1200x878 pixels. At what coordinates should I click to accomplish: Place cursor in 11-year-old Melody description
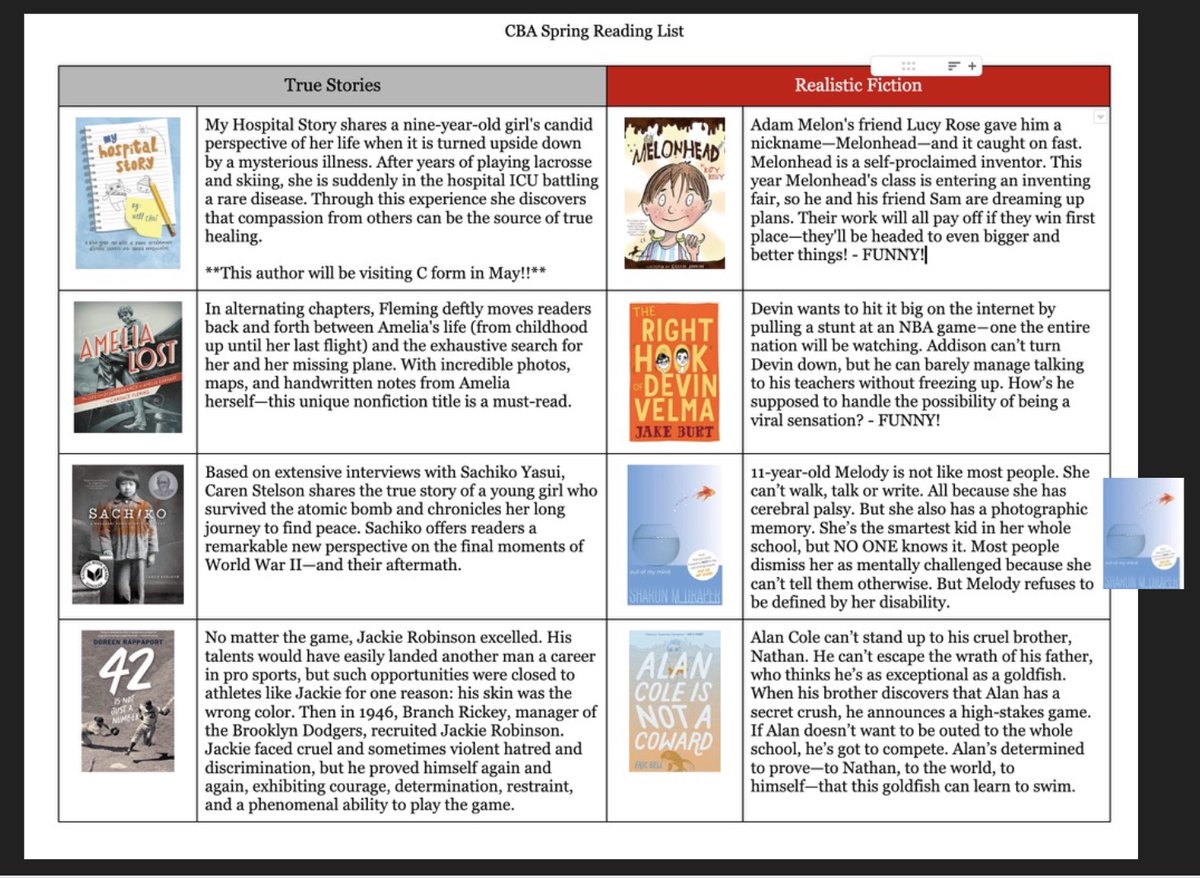(x=921, y=537)
